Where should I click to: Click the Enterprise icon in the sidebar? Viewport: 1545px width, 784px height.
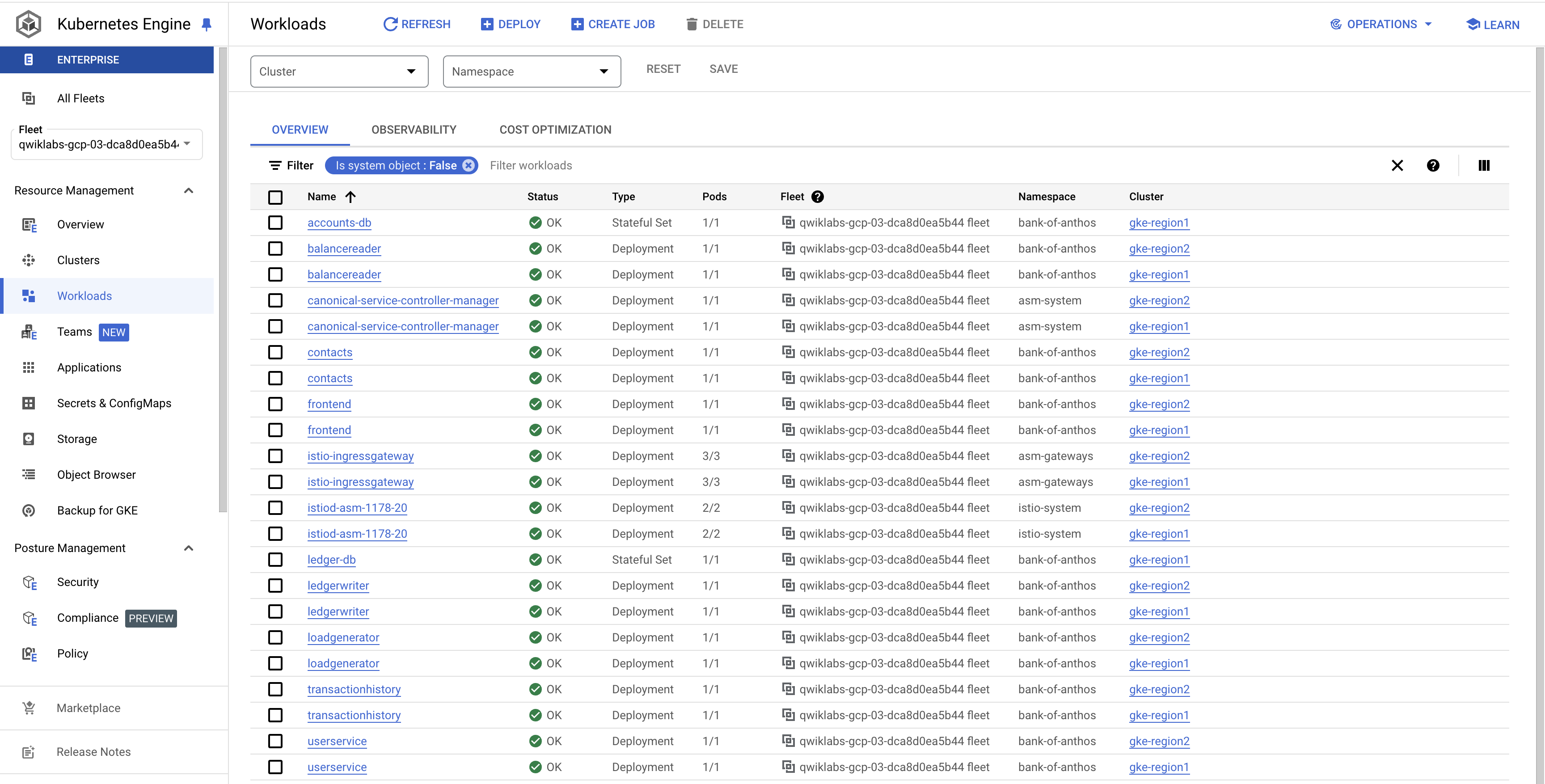pyautogui.click(x=28, y=59)
